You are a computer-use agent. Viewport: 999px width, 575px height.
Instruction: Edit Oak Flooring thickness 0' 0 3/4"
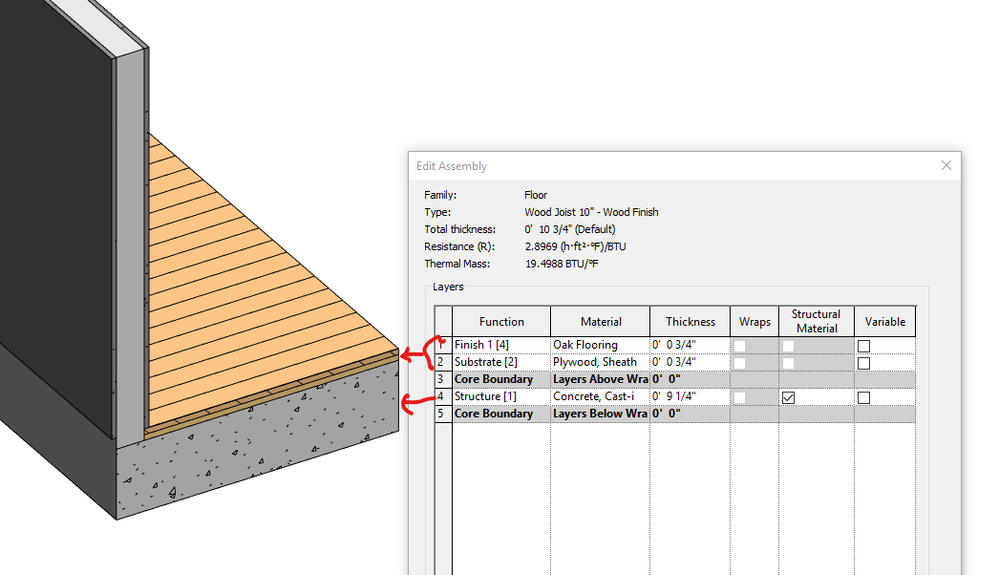click(690, 345)
